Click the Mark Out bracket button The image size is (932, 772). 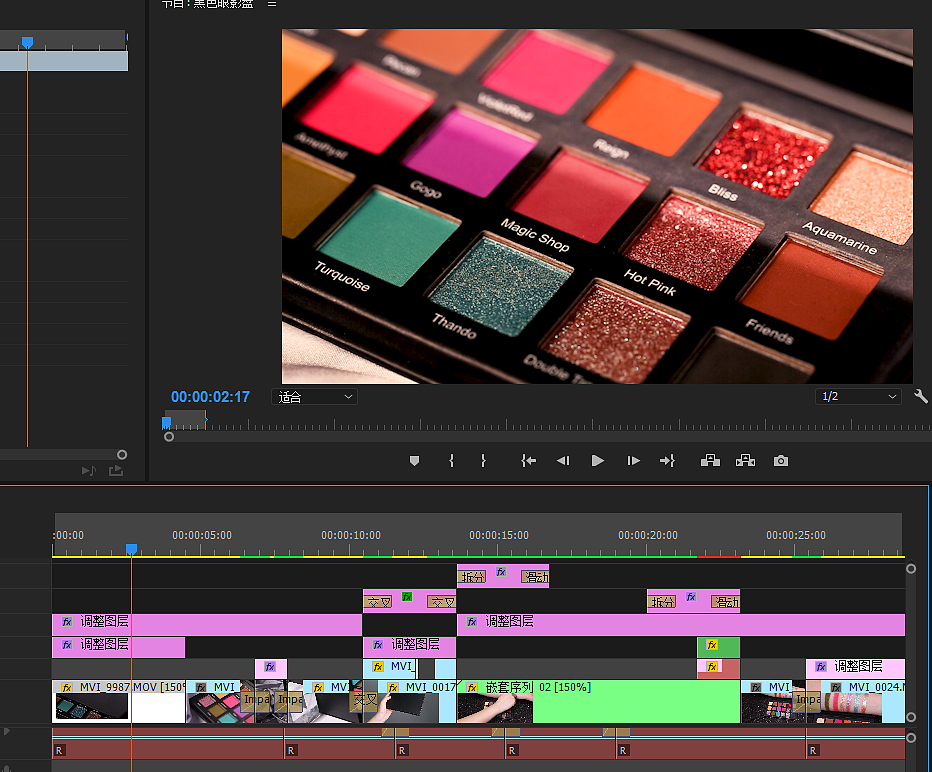(x=483, y=461)
